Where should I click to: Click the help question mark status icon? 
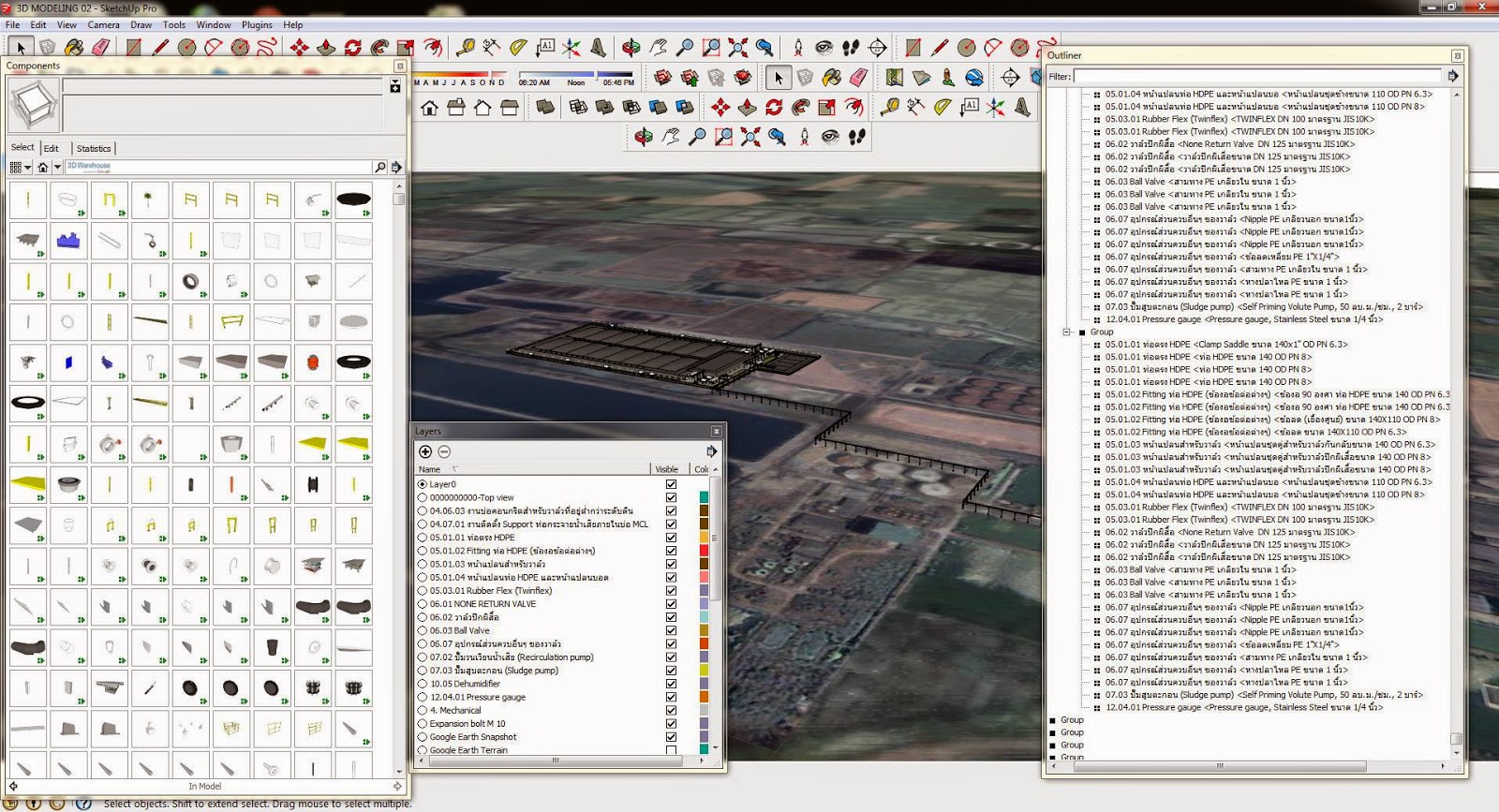tap(83, 804)
